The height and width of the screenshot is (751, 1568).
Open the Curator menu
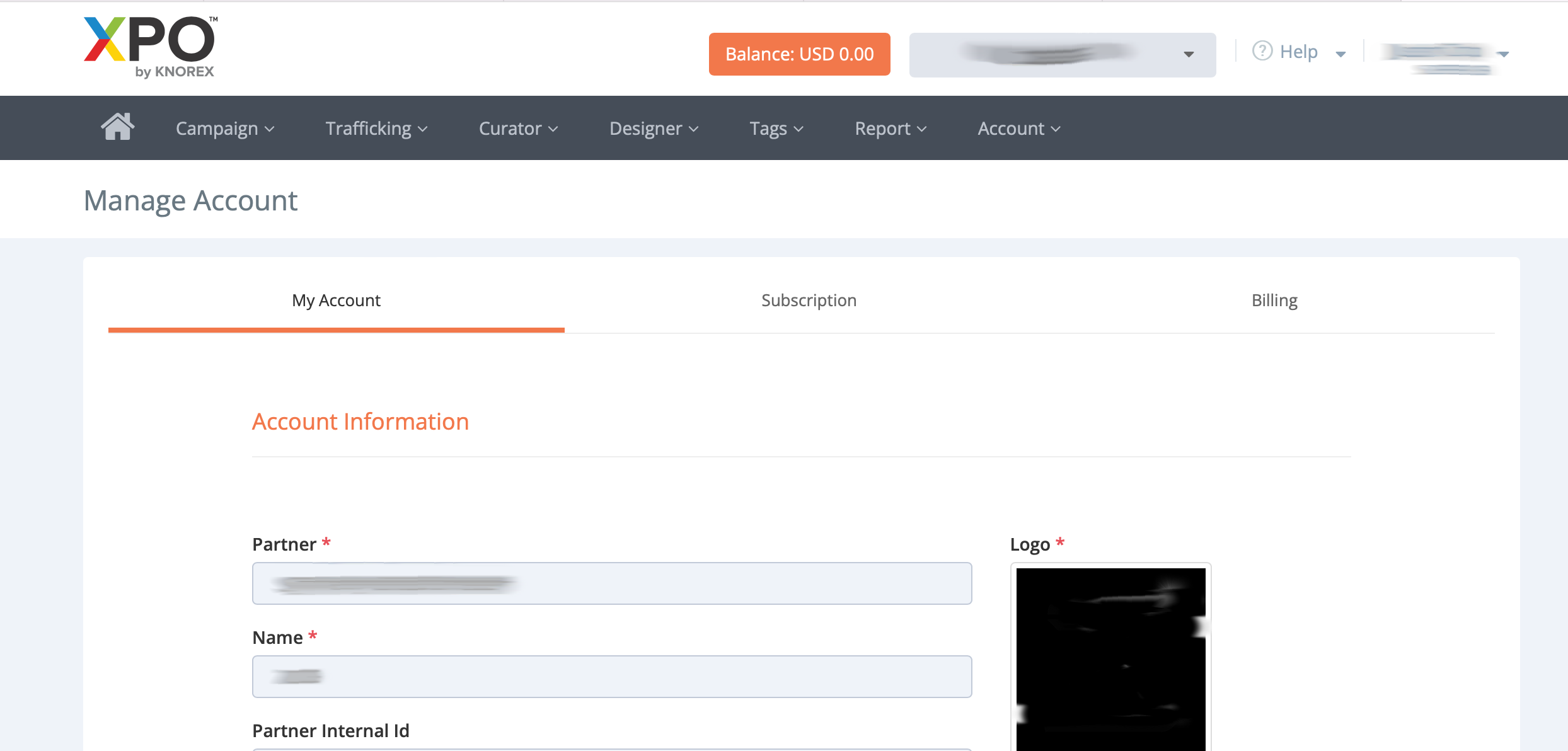[x=518, y=129]
